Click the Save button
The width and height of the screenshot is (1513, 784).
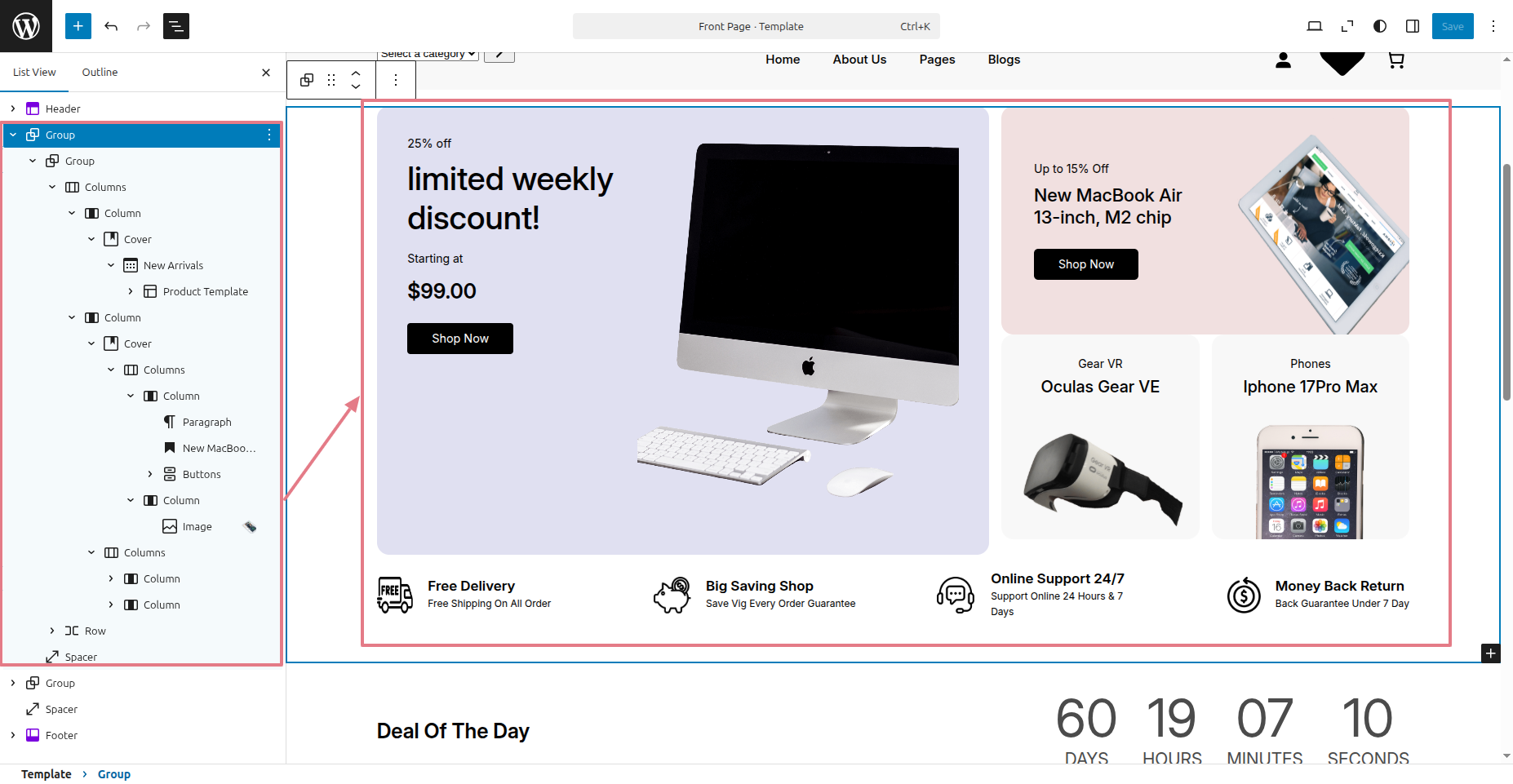point(1453,26)
